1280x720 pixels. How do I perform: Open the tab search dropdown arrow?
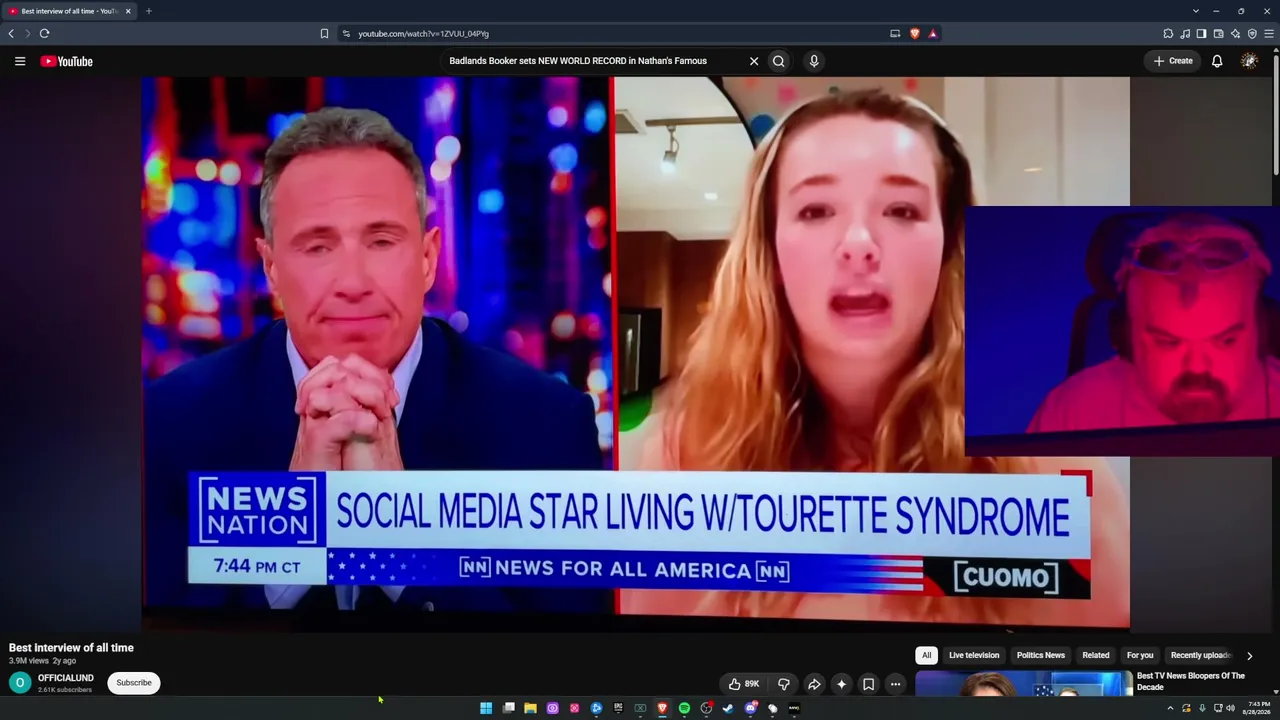pos(1196,11)
